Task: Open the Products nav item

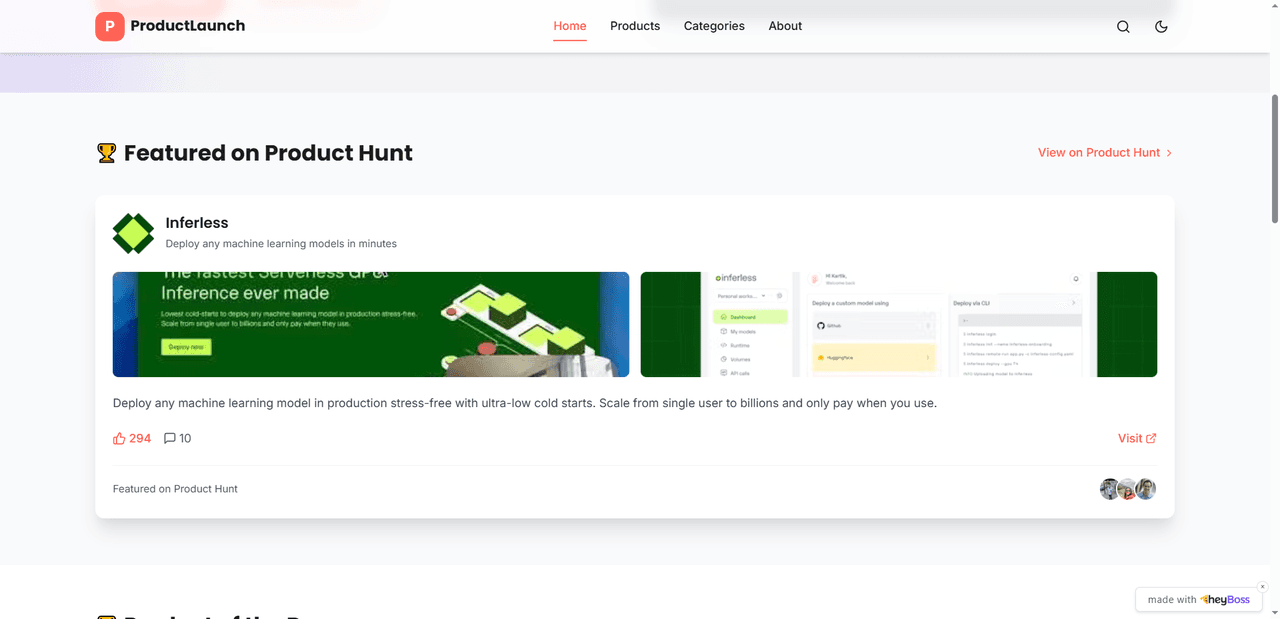Action: coord(635,26)
